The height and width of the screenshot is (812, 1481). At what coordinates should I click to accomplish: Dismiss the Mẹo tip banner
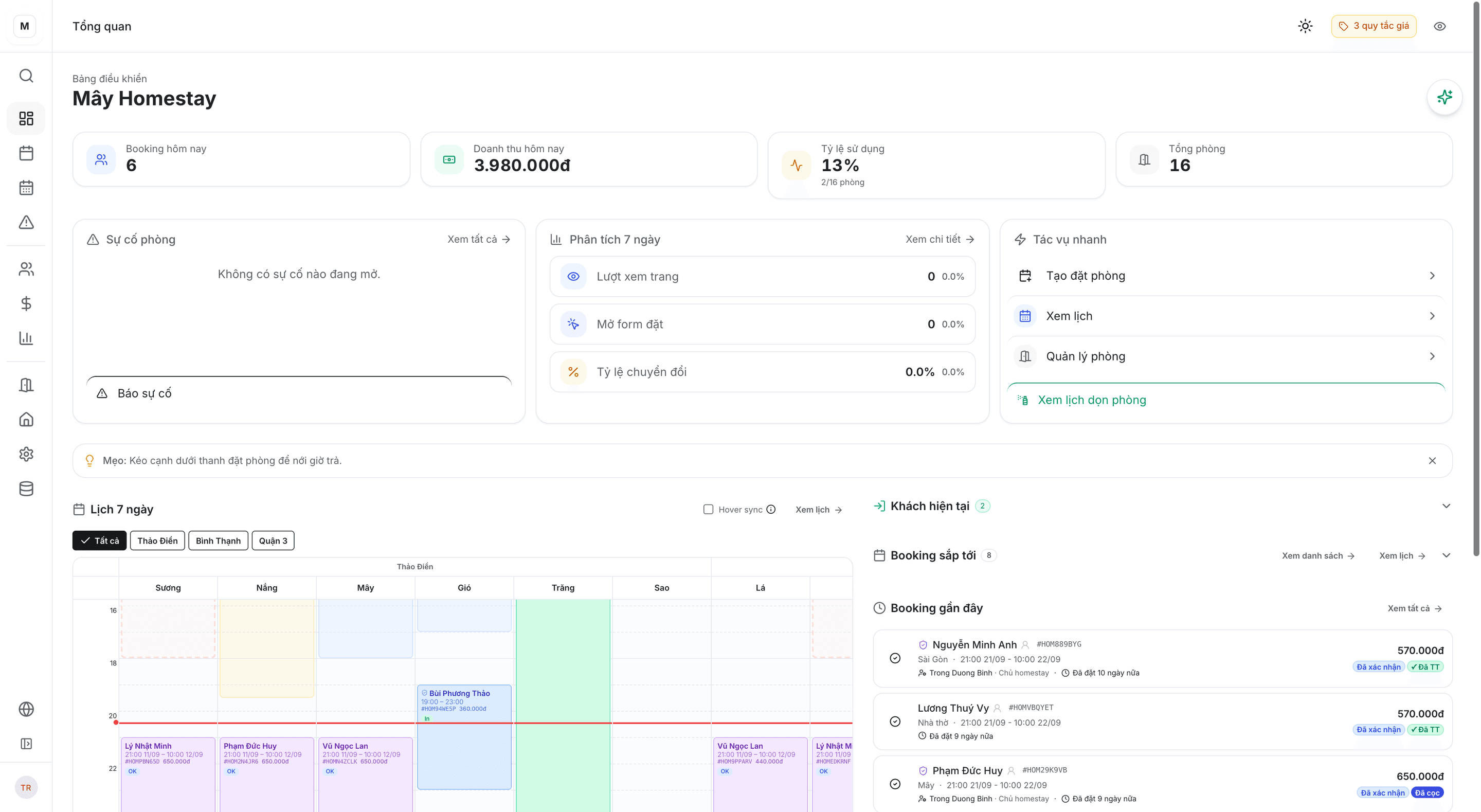point(1432,461)
